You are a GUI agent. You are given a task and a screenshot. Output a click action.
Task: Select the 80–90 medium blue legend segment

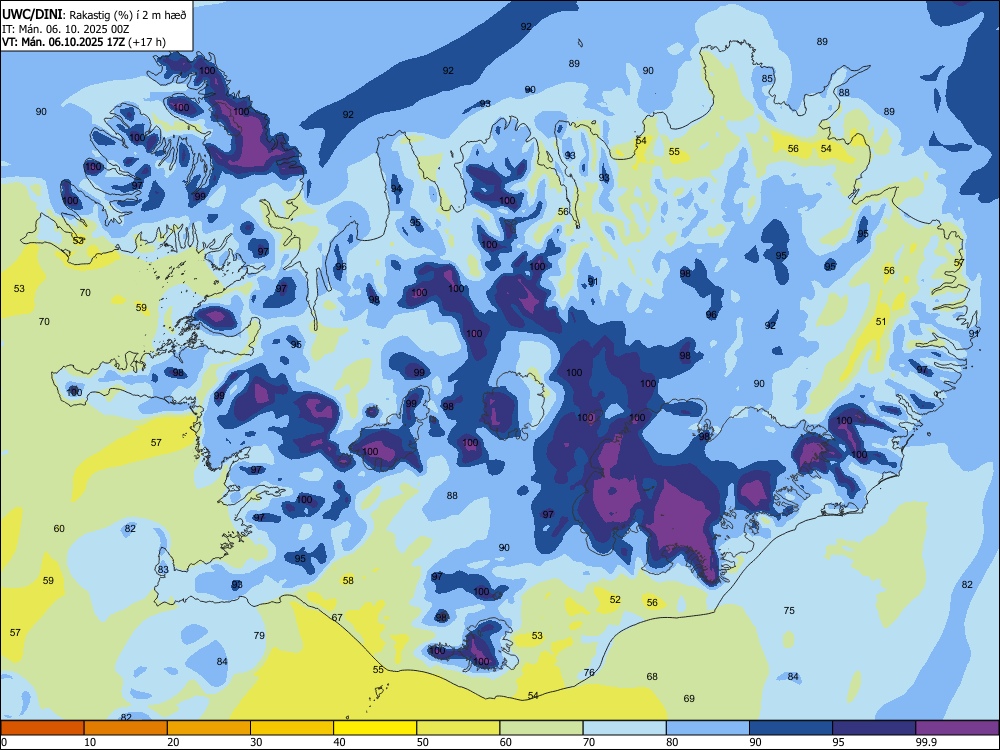(x=708, y=728)
